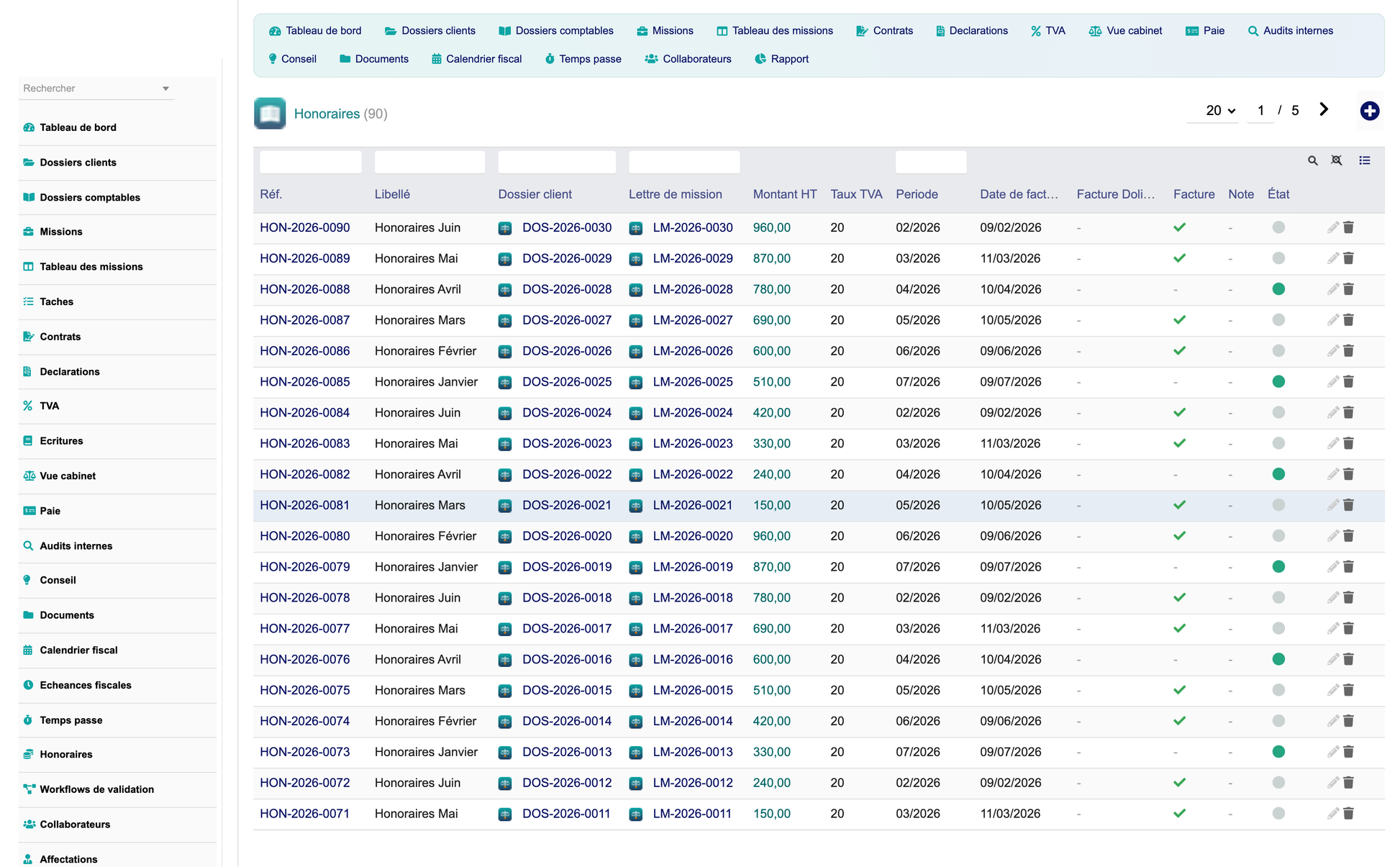Sort by the Réf. column header
Screen dimensions: 1400x867
click(271, 194)
